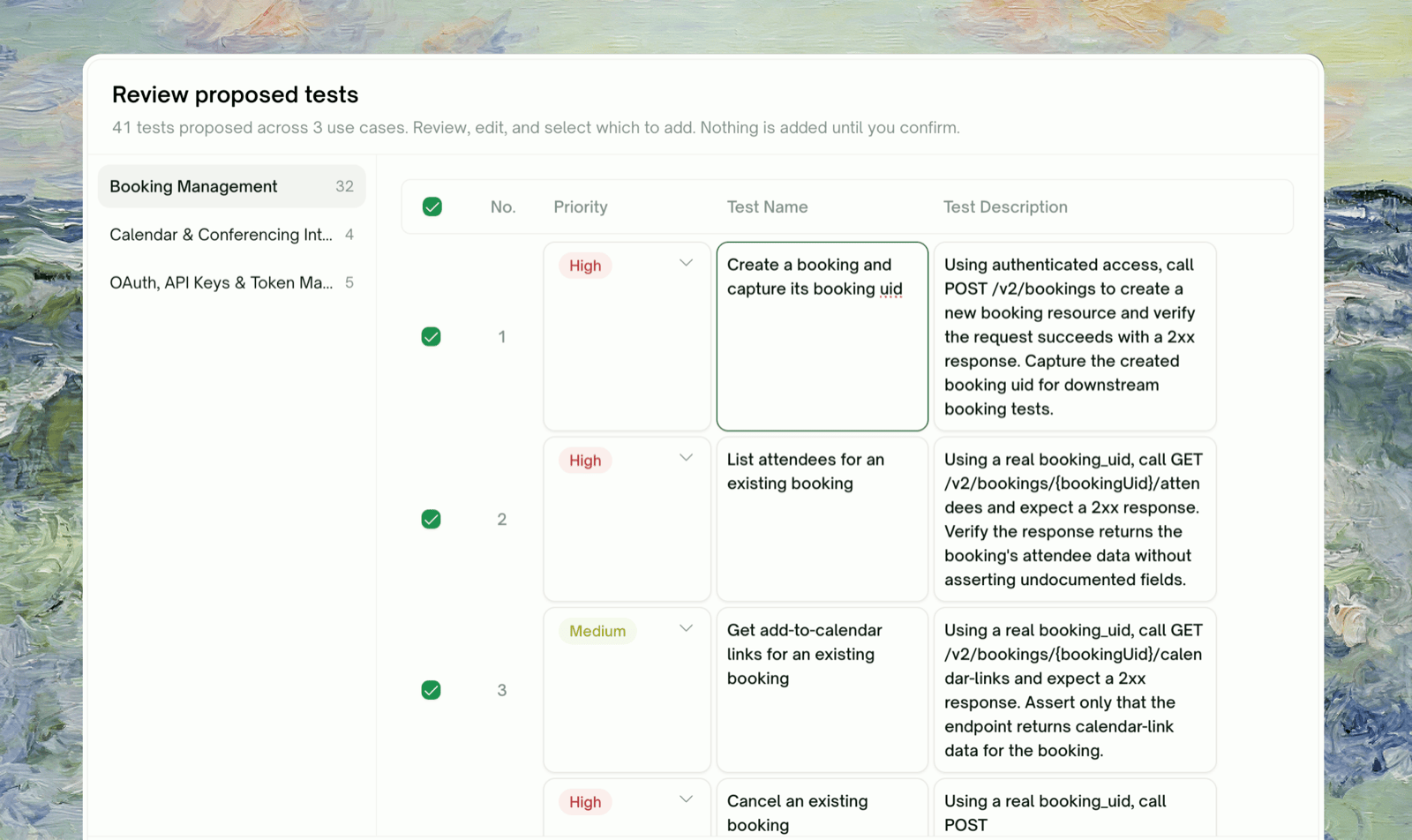Open priority dropdown arrow for test 1
Screen dimensions: 1412x840
coord(686,263)
